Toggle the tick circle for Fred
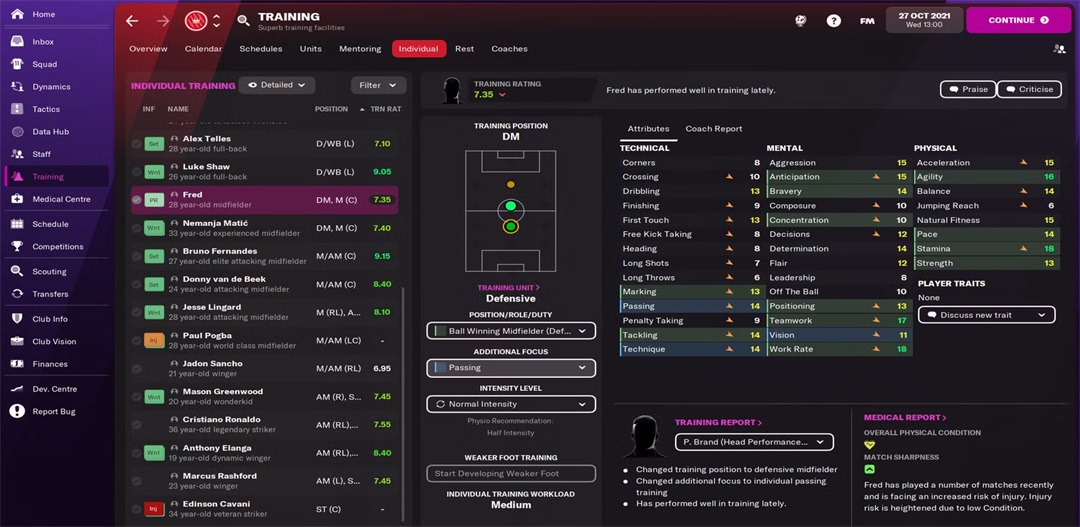1080x527 pixels. [136, 200]
